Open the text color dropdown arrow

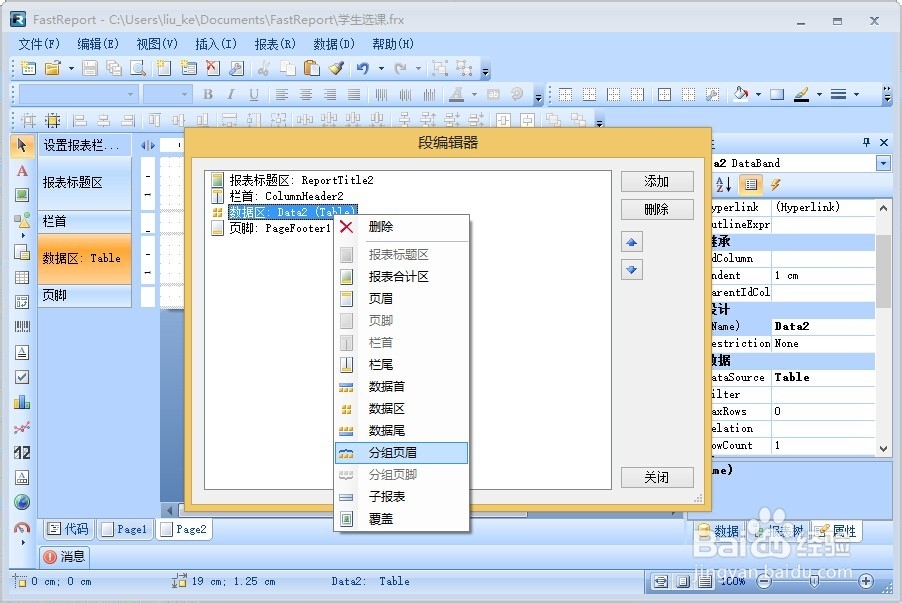pos(474,94)
